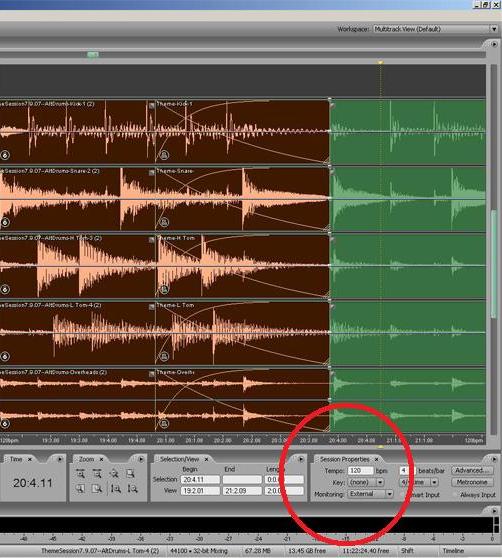
Task: Click status bar text '67.28 MB'
Action: point(258,551)
